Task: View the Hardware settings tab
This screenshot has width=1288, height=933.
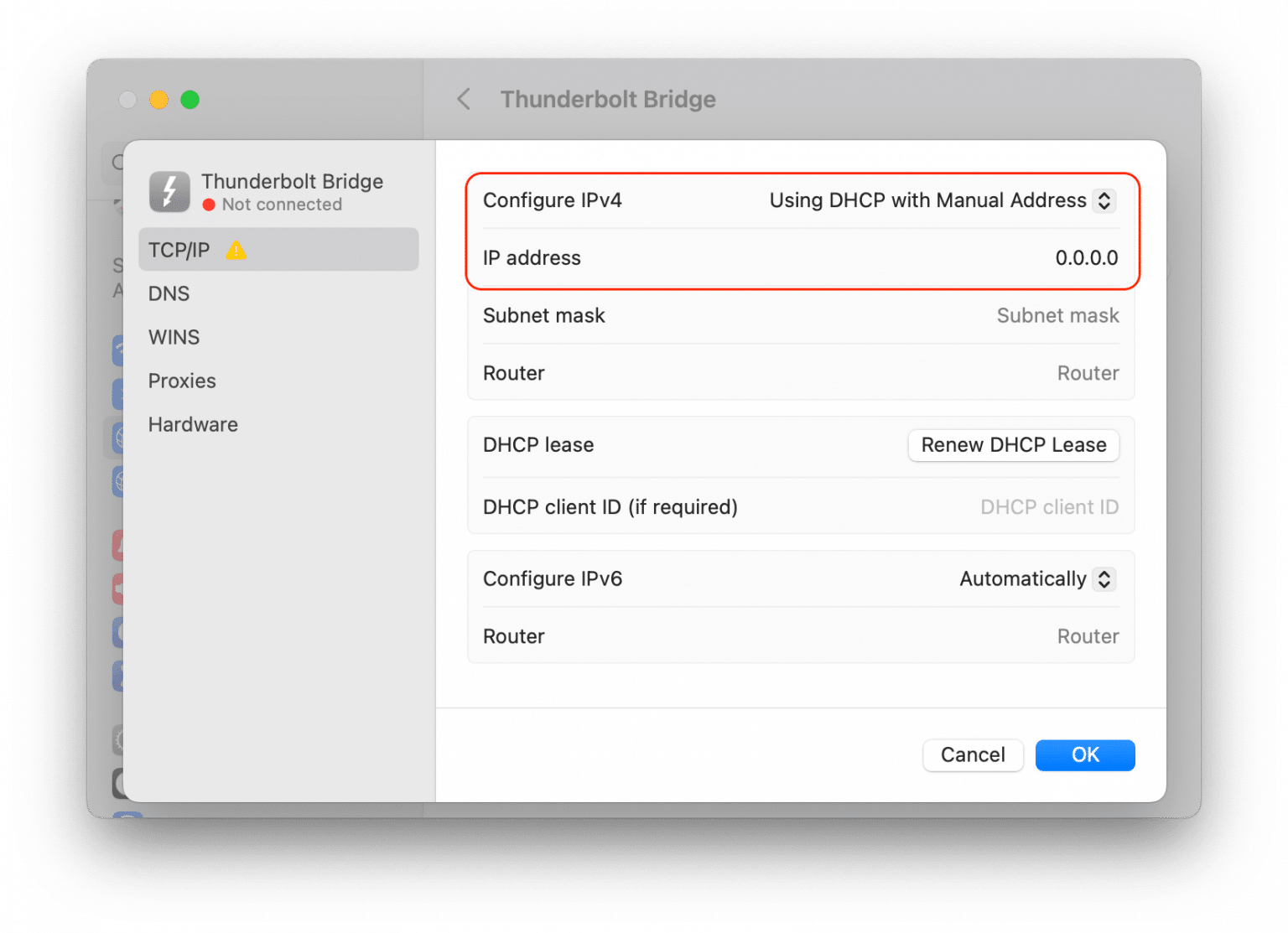Action: (x=193, y=424)
